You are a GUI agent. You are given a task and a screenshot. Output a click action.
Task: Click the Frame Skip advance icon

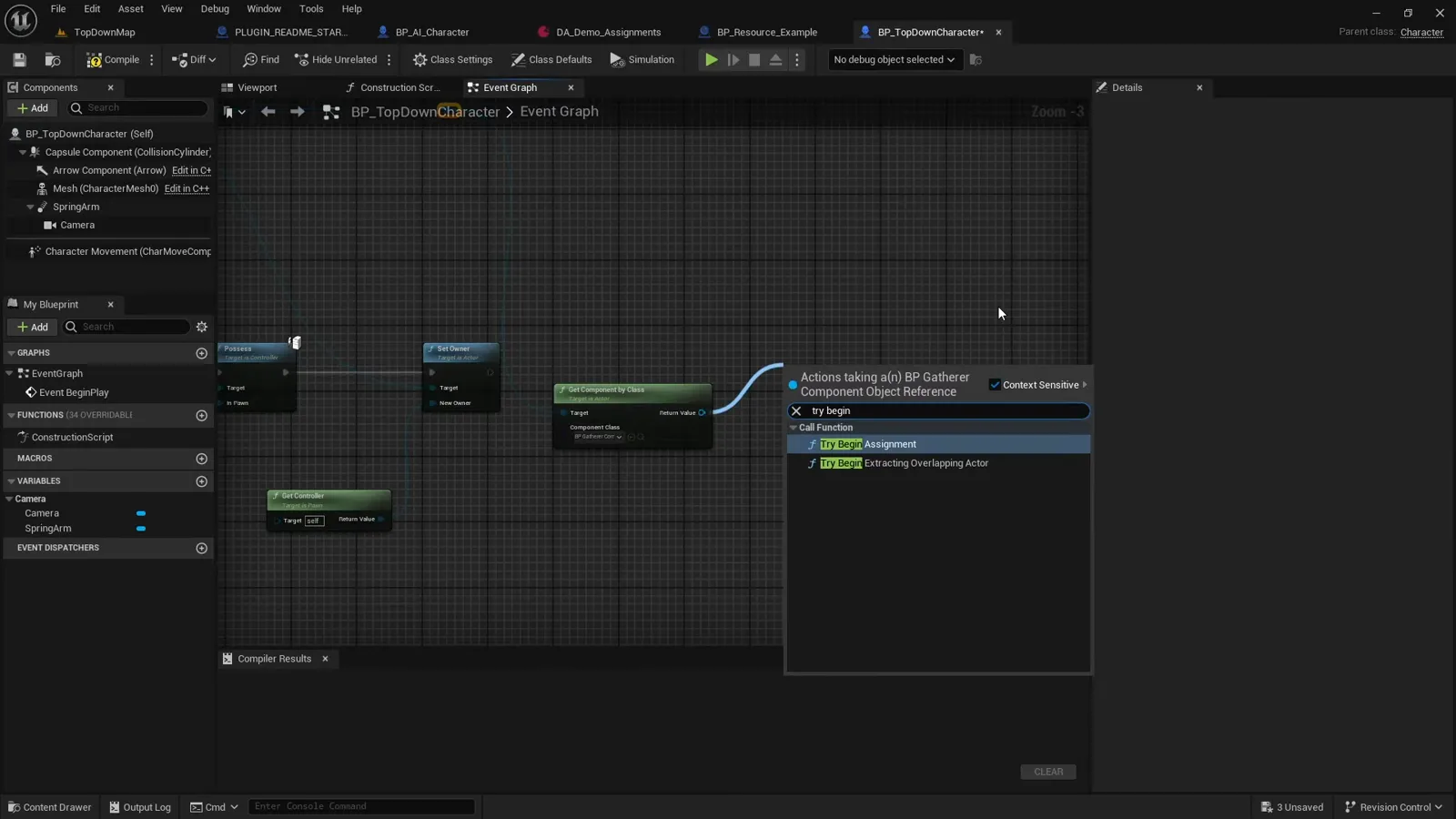733,60
